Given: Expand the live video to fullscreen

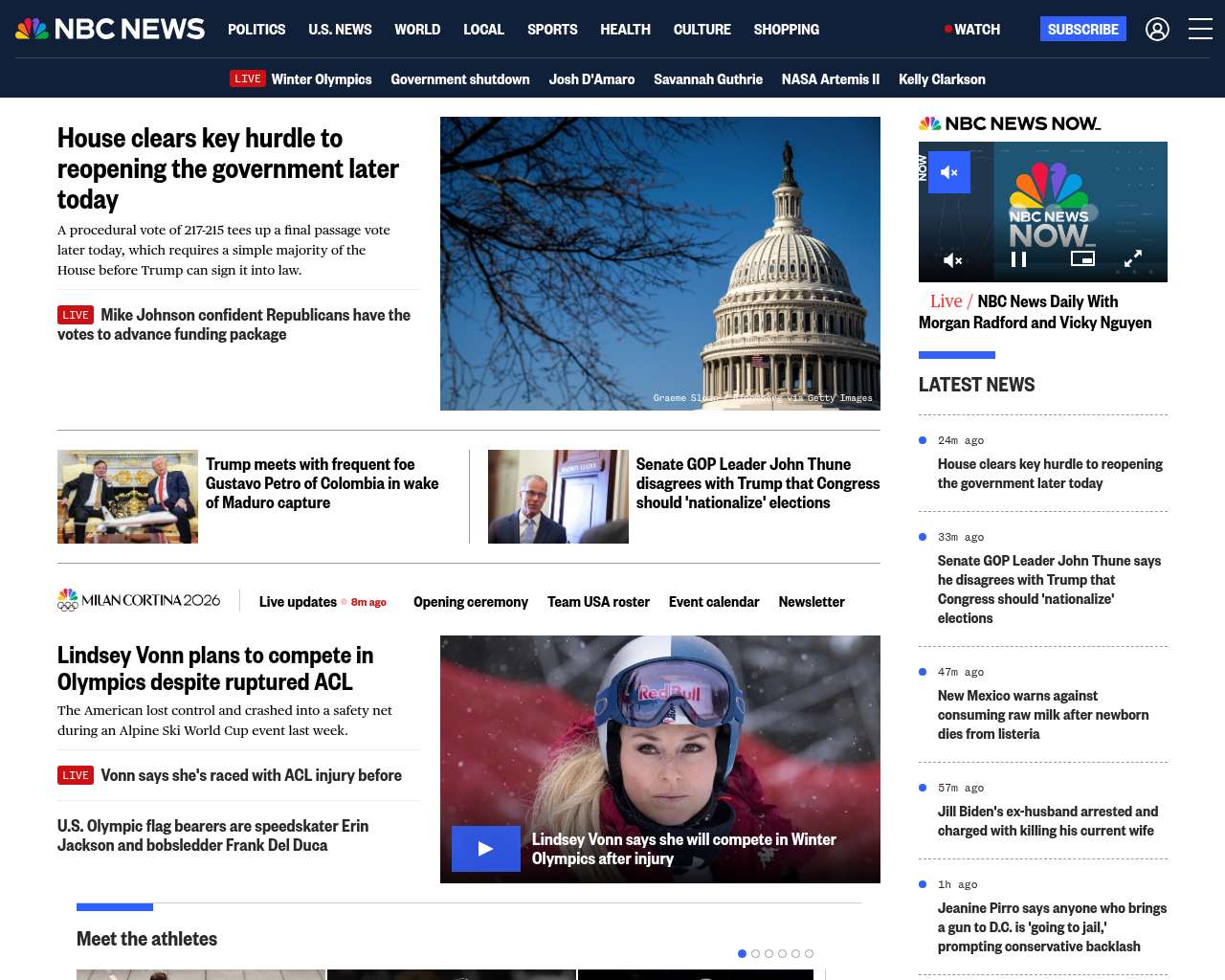Looking at the screenshot, I should point(1133,258).
